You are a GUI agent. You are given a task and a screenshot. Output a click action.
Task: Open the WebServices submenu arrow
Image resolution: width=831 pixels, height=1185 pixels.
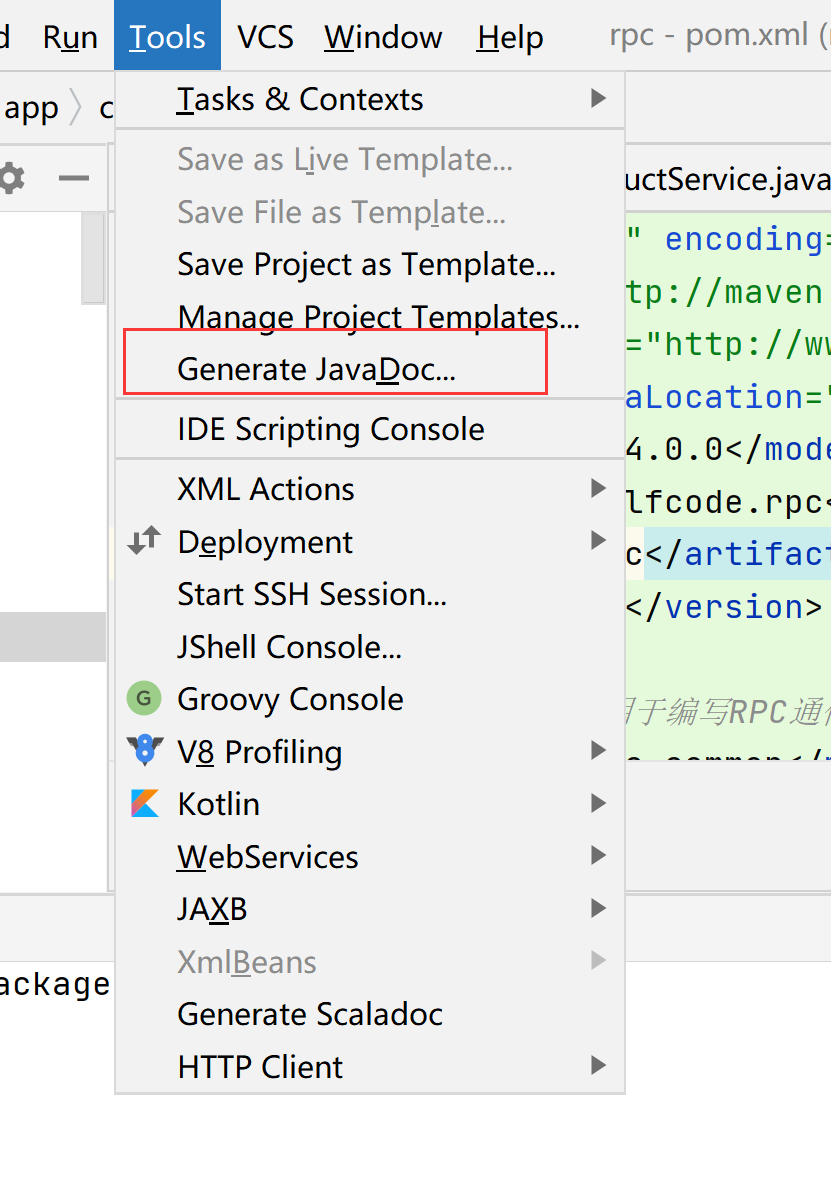coord(598,856)
